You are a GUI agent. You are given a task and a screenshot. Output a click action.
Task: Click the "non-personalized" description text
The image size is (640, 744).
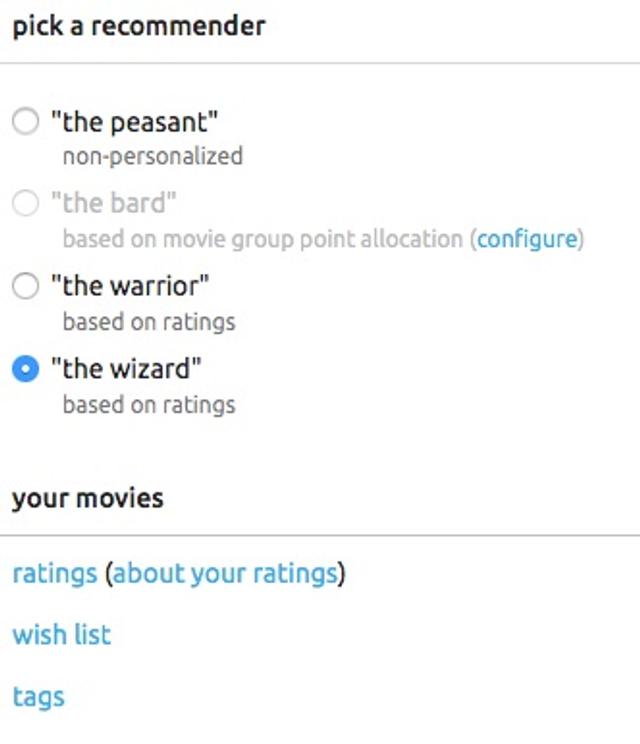(x=152, y=157)
